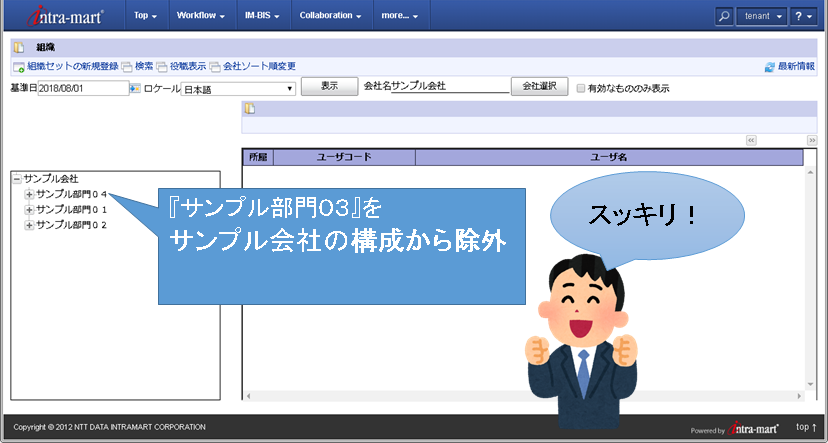Click the next page » button
This screenshot has height=443, width=828.
(812, 140)
